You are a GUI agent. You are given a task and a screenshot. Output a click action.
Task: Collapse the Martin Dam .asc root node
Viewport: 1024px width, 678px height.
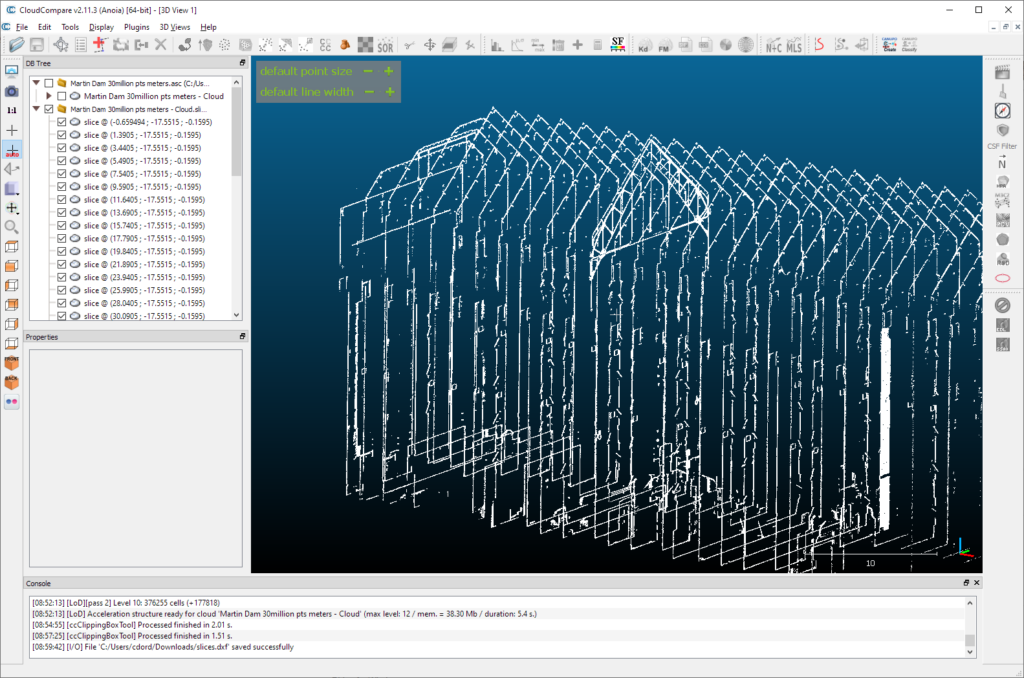pos(37,83)
